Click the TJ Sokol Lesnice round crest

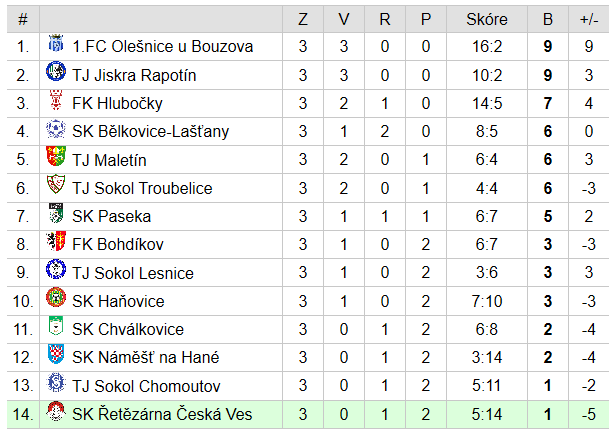tap(56, 269)
